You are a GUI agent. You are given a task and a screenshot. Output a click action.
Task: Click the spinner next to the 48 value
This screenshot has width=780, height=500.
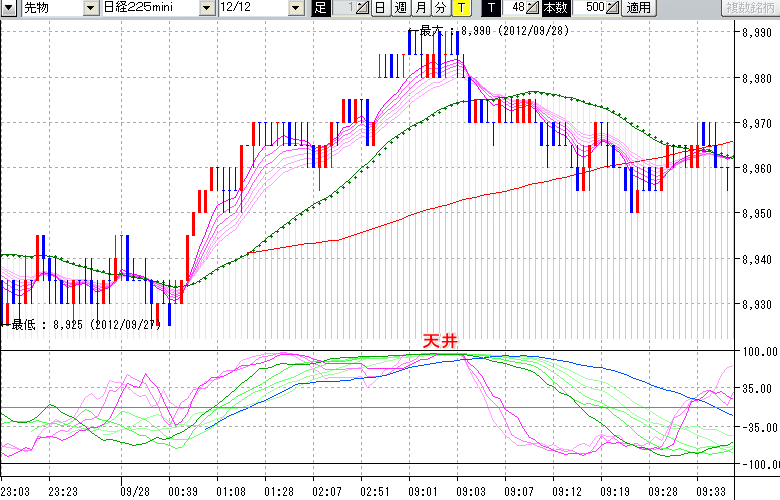pos(534,8)
